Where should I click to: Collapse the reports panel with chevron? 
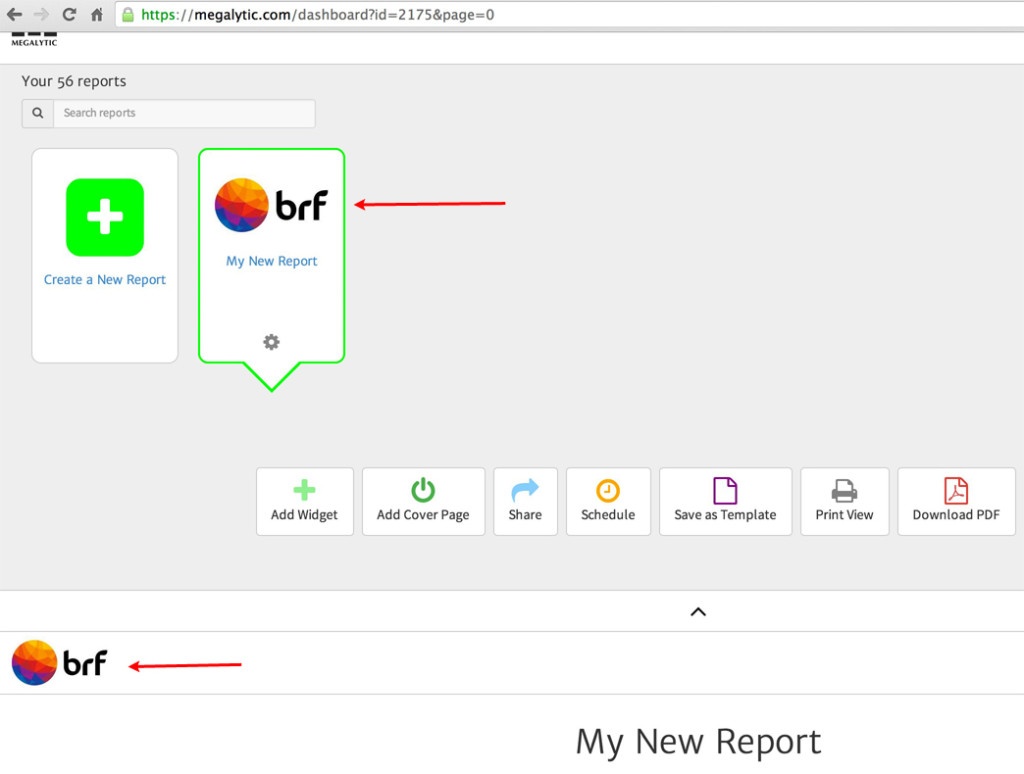pyautogui.click(x=698, y=611)
